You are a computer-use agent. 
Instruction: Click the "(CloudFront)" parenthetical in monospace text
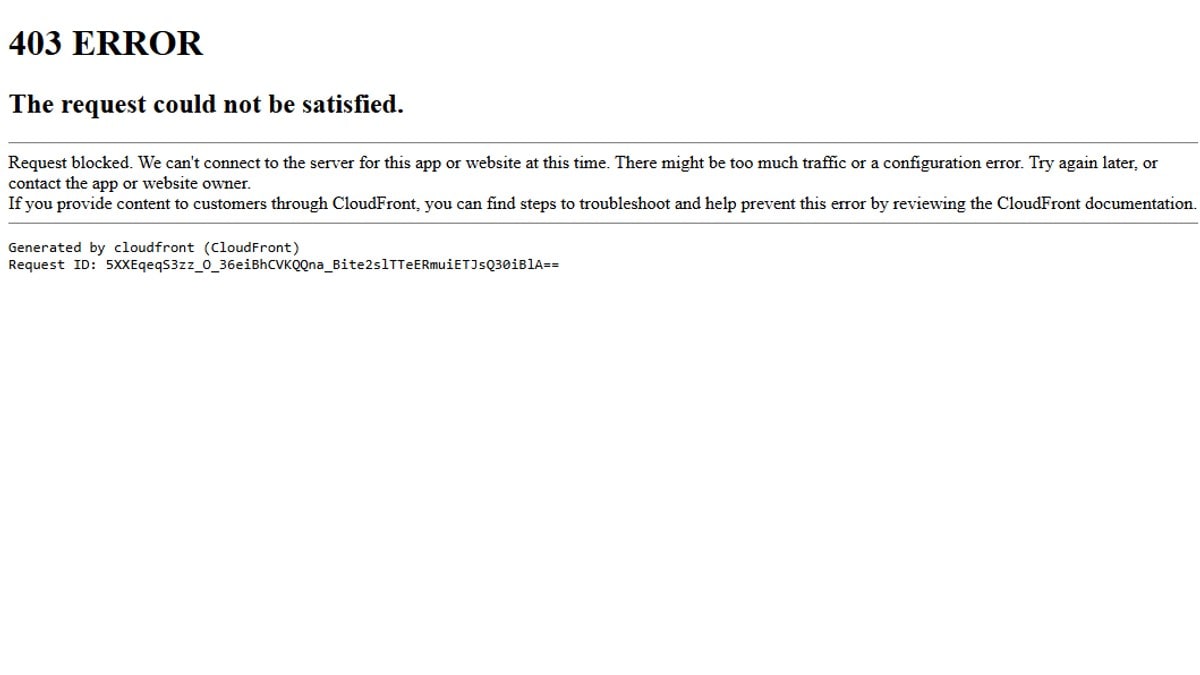[x=251, y=247]
